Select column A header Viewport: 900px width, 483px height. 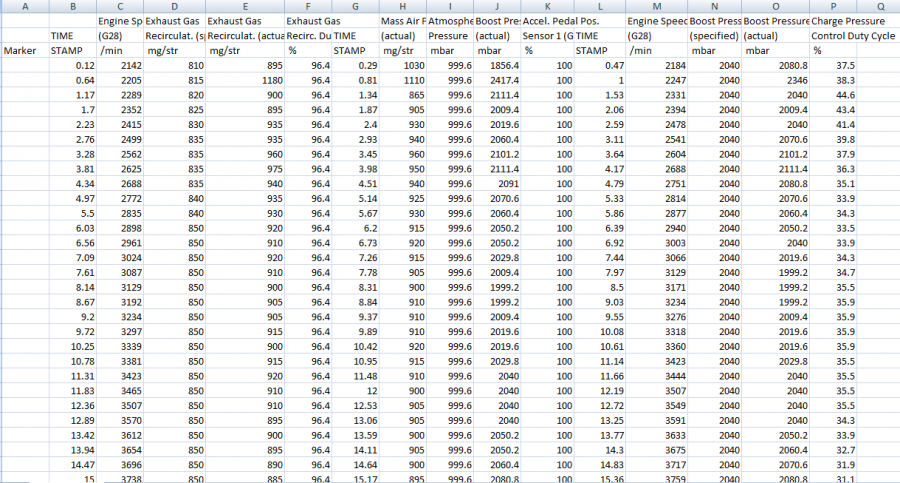(x=25, y=6)
